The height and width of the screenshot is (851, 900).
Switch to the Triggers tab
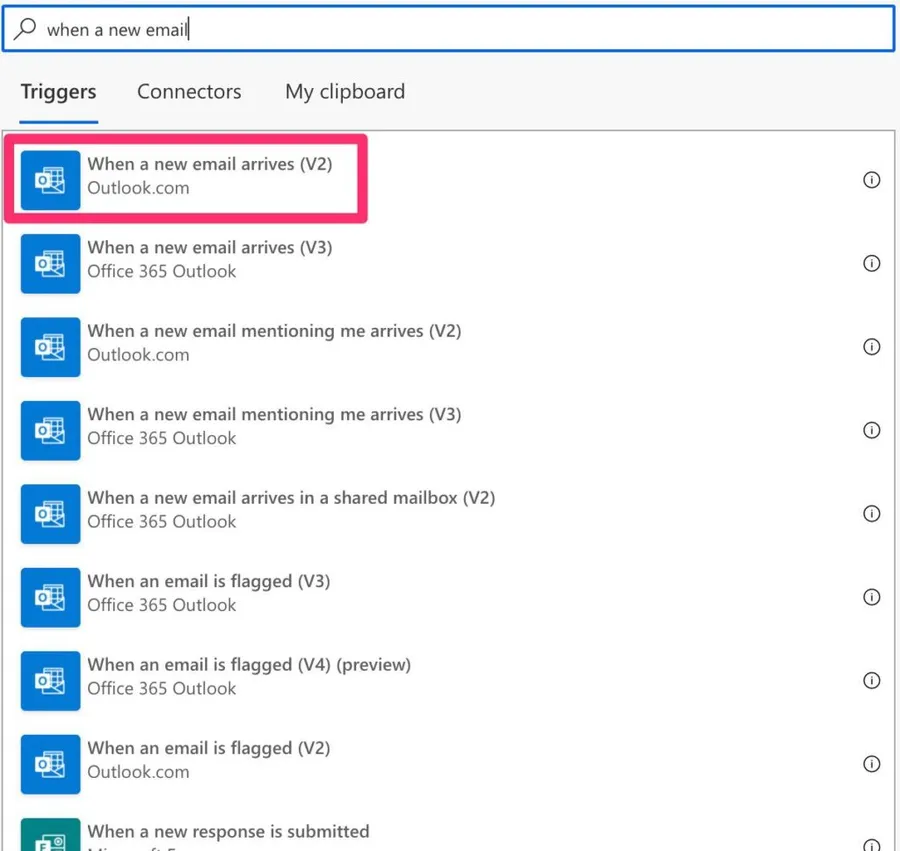point(59,92)
